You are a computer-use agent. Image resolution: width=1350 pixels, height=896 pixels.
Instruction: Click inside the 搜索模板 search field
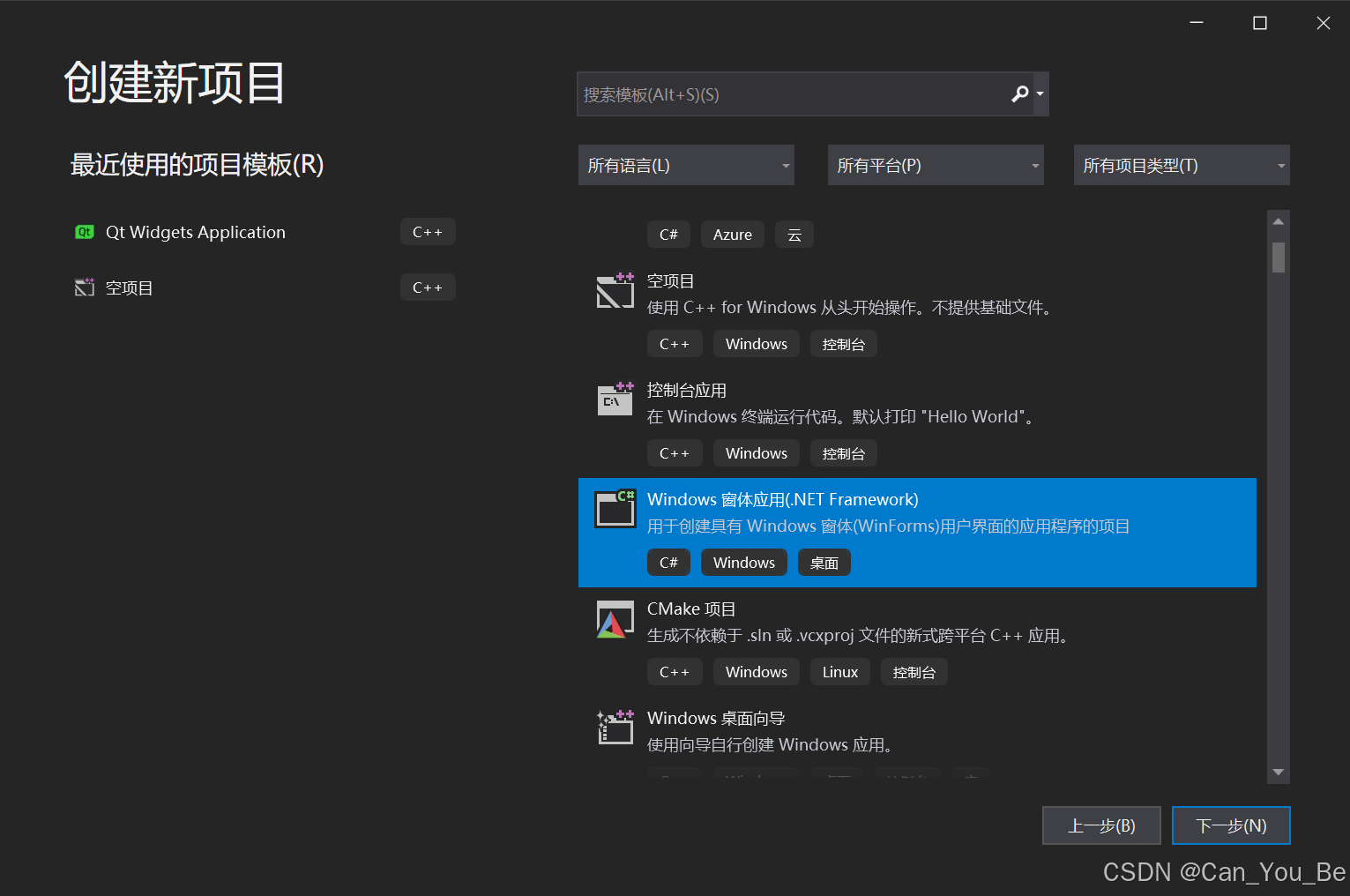click(794, 93)
